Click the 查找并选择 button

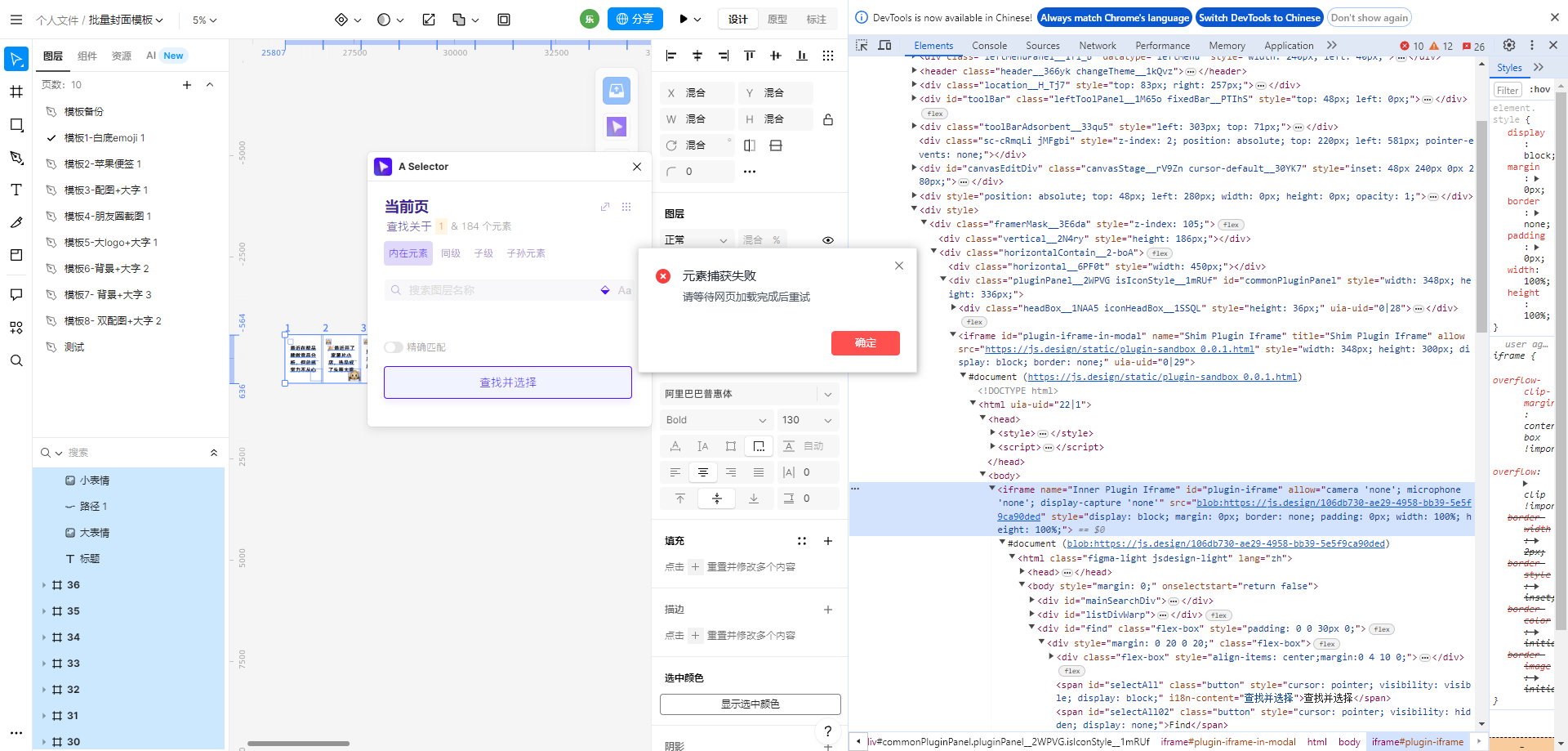click(507, 382)
